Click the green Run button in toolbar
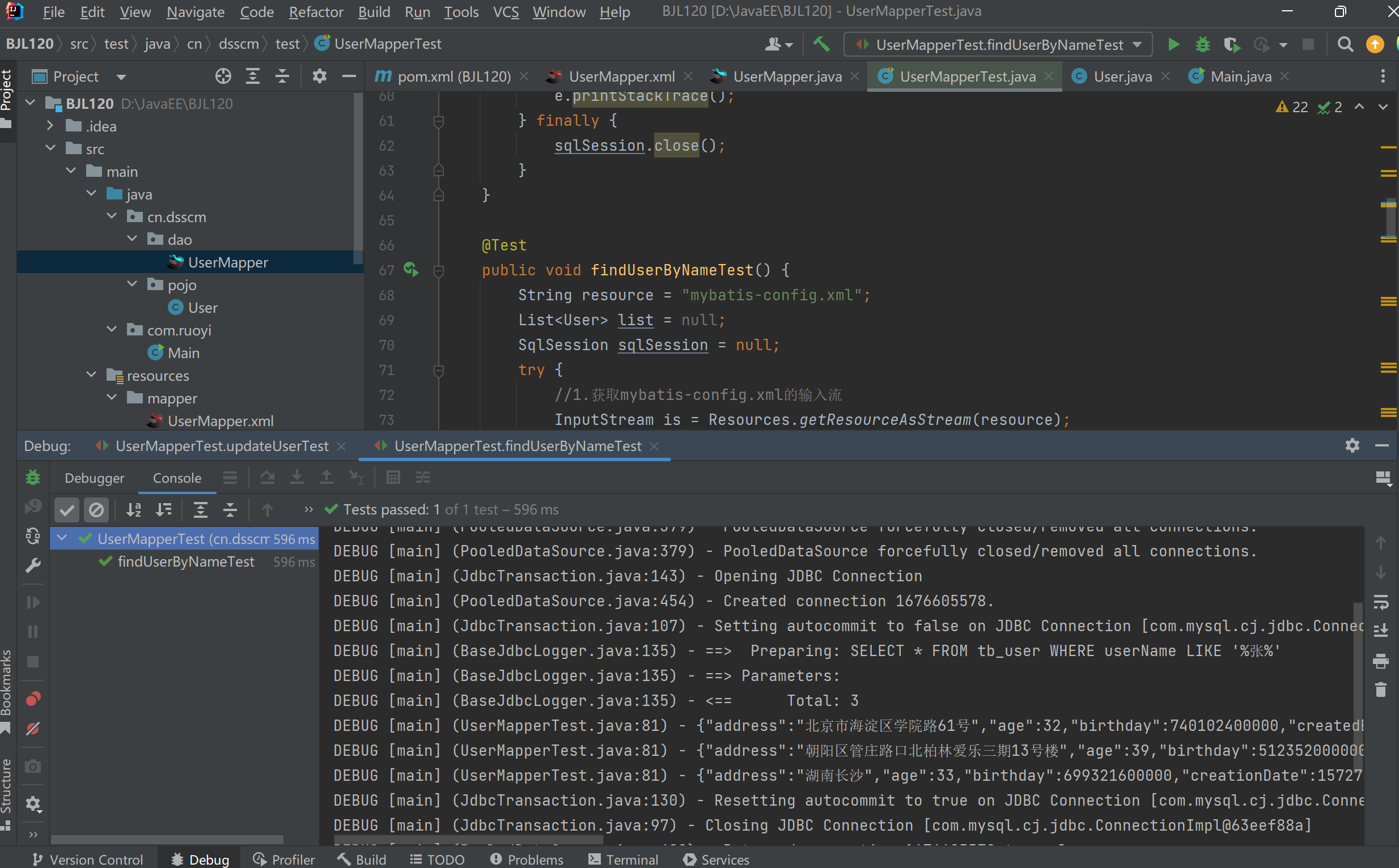Screen dimensions: 1399x868 coord(1173,44)
